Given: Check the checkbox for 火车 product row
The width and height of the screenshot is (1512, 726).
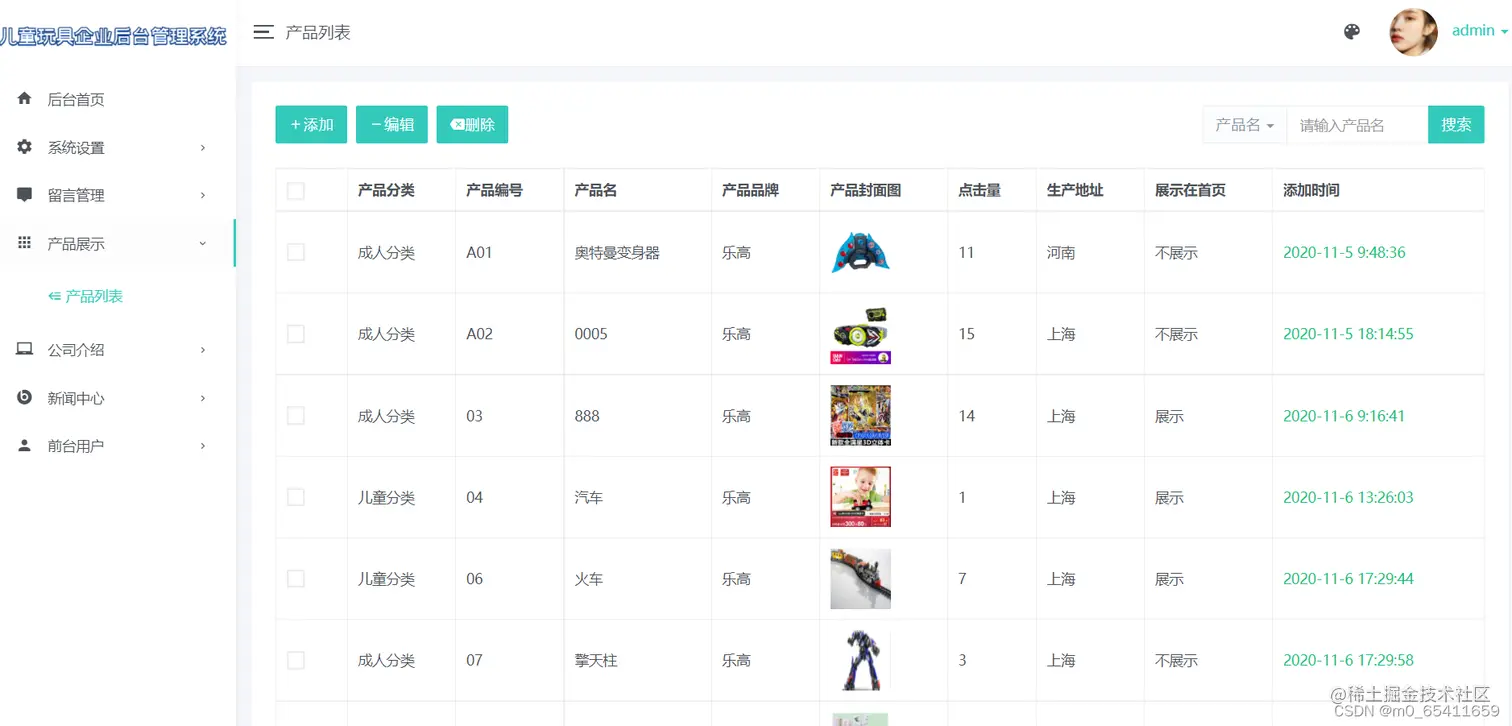Looking at the screenshot, I should [295, 578].
